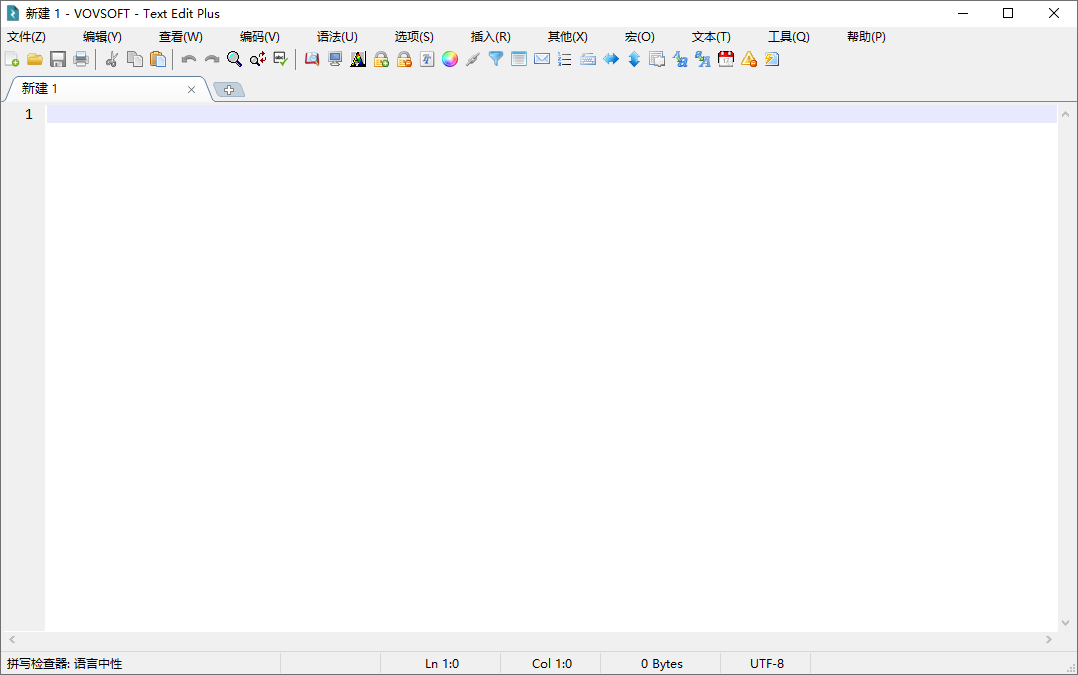
Task: Create a new document
Action: pyautogui.click(x=12, y=59)
